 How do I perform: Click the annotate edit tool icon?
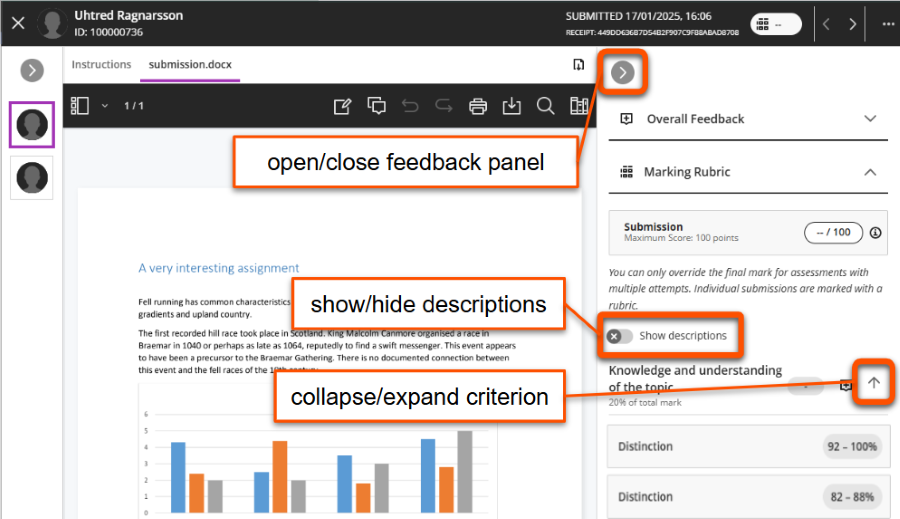[x=342, y=106]
